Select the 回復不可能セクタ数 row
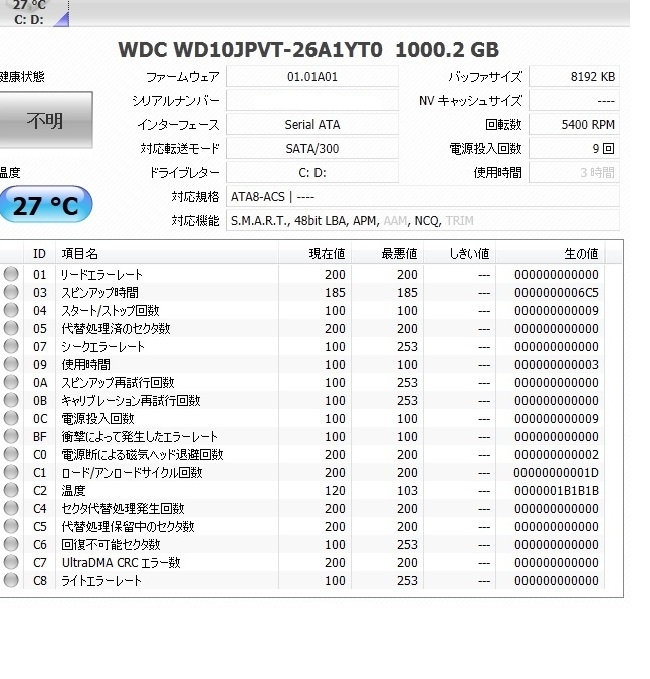The height and width of the screenshot is (679, 650). click(302, 544)
